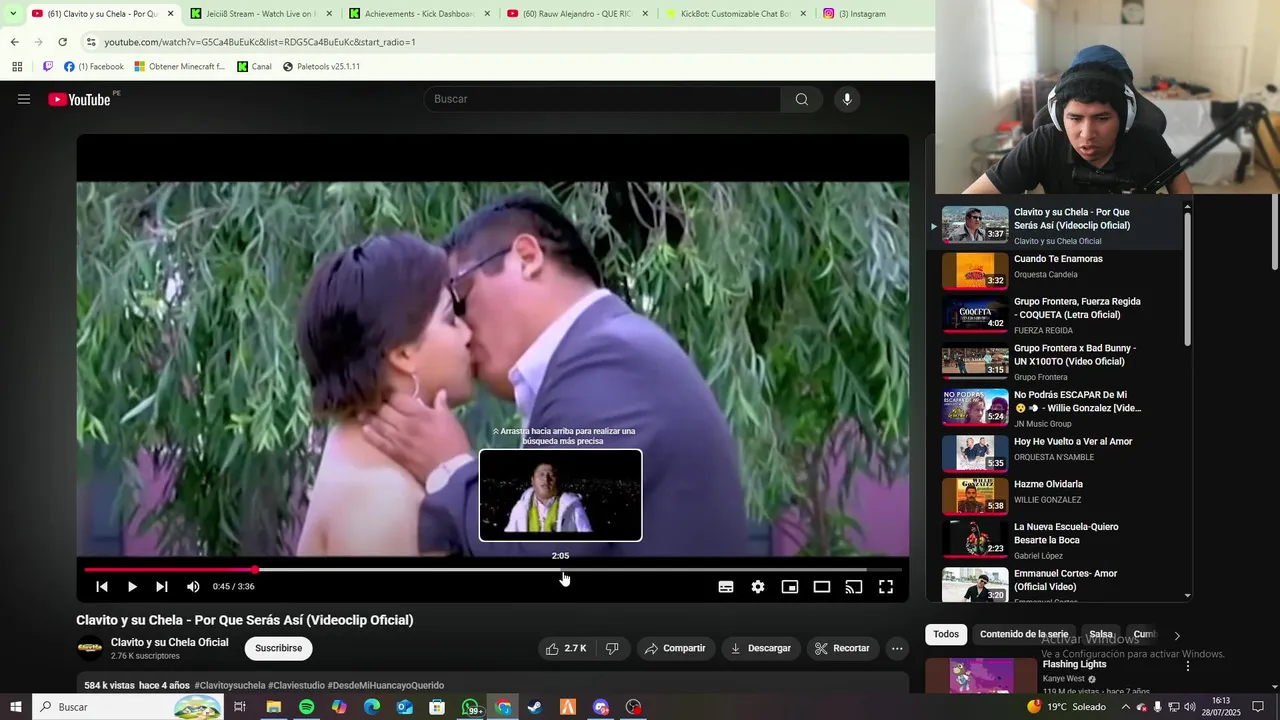Image resolution: width=1280 pixels, height=720 pixels.
Task: Click the address bar URL
Action: (x=260, y=42)
